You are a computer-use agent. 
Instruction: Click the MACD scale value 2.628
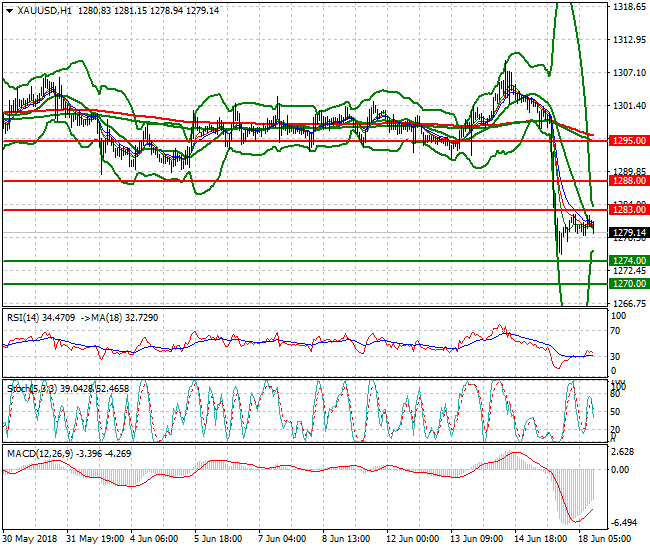(627, 452)
